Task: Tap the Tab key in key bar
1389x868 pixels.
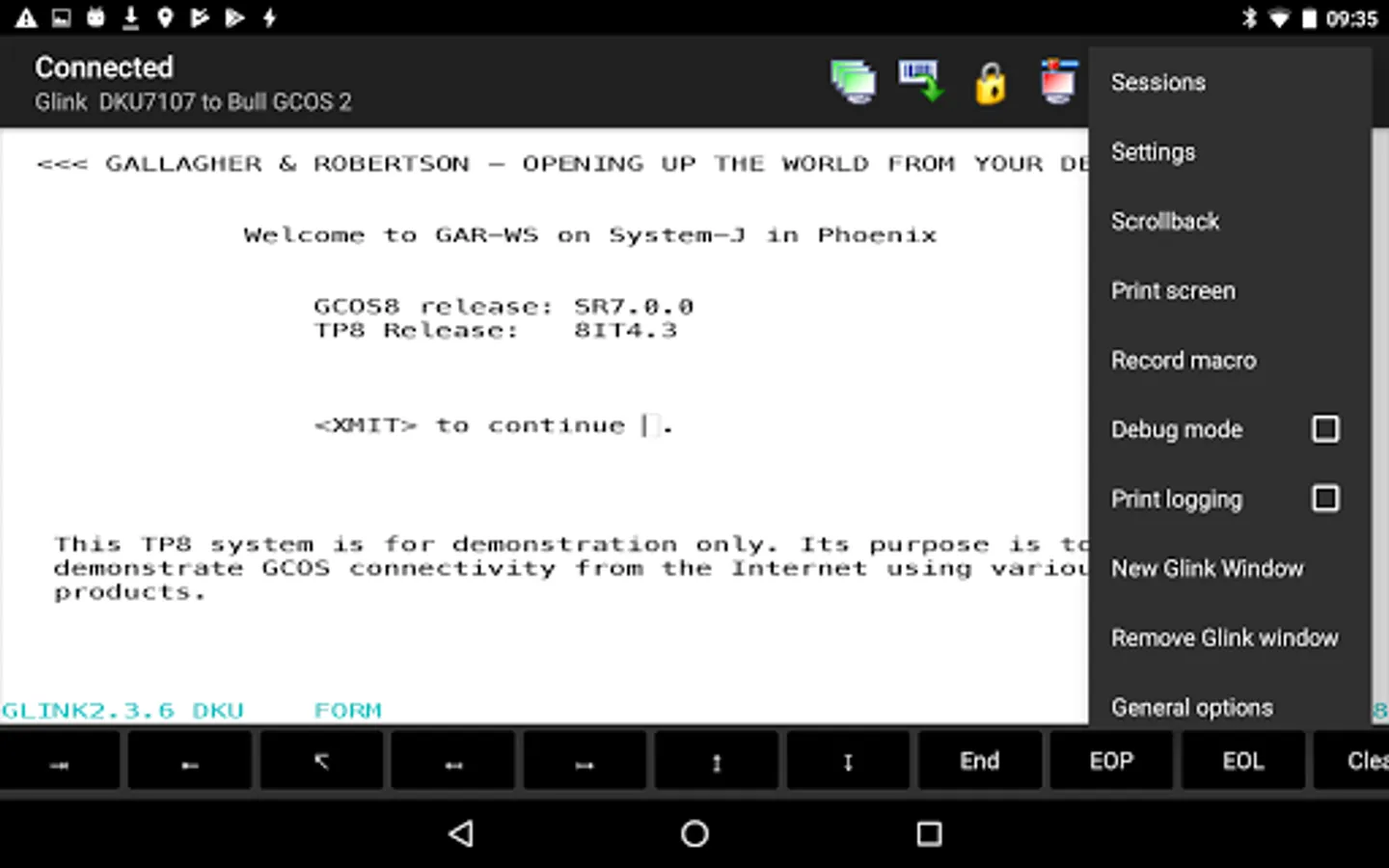Action: (x=60, y=762)
